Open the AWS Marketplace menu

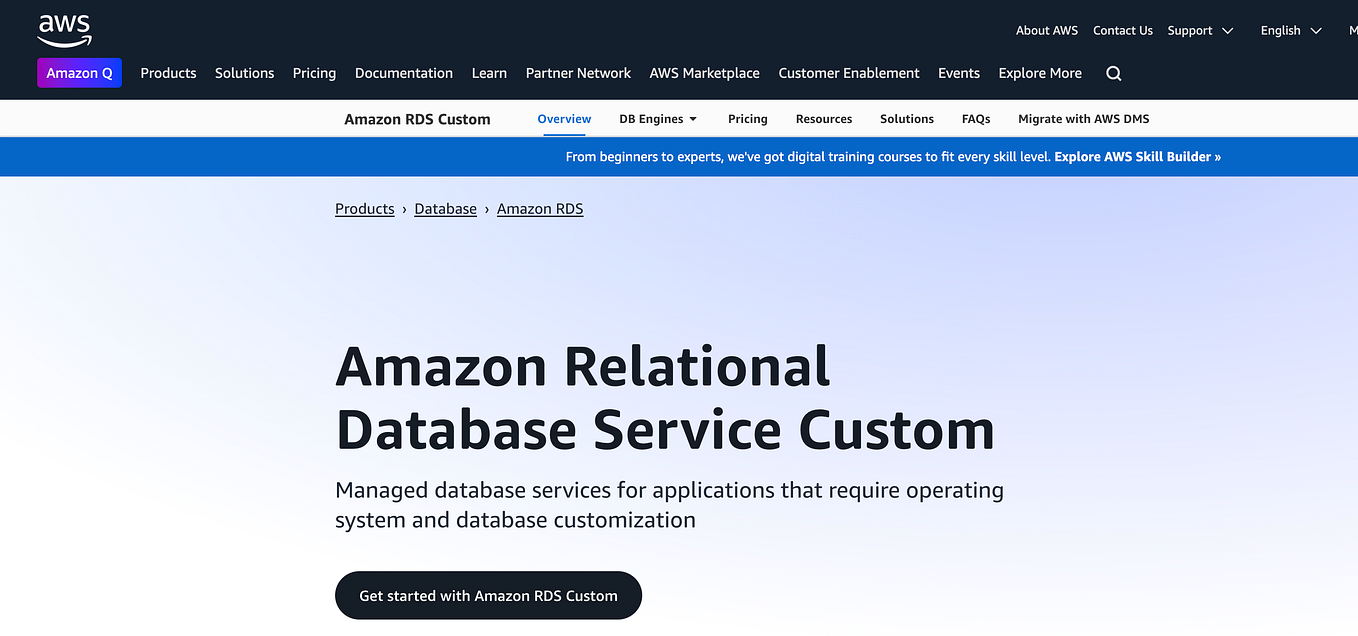[x=704, y=72]
